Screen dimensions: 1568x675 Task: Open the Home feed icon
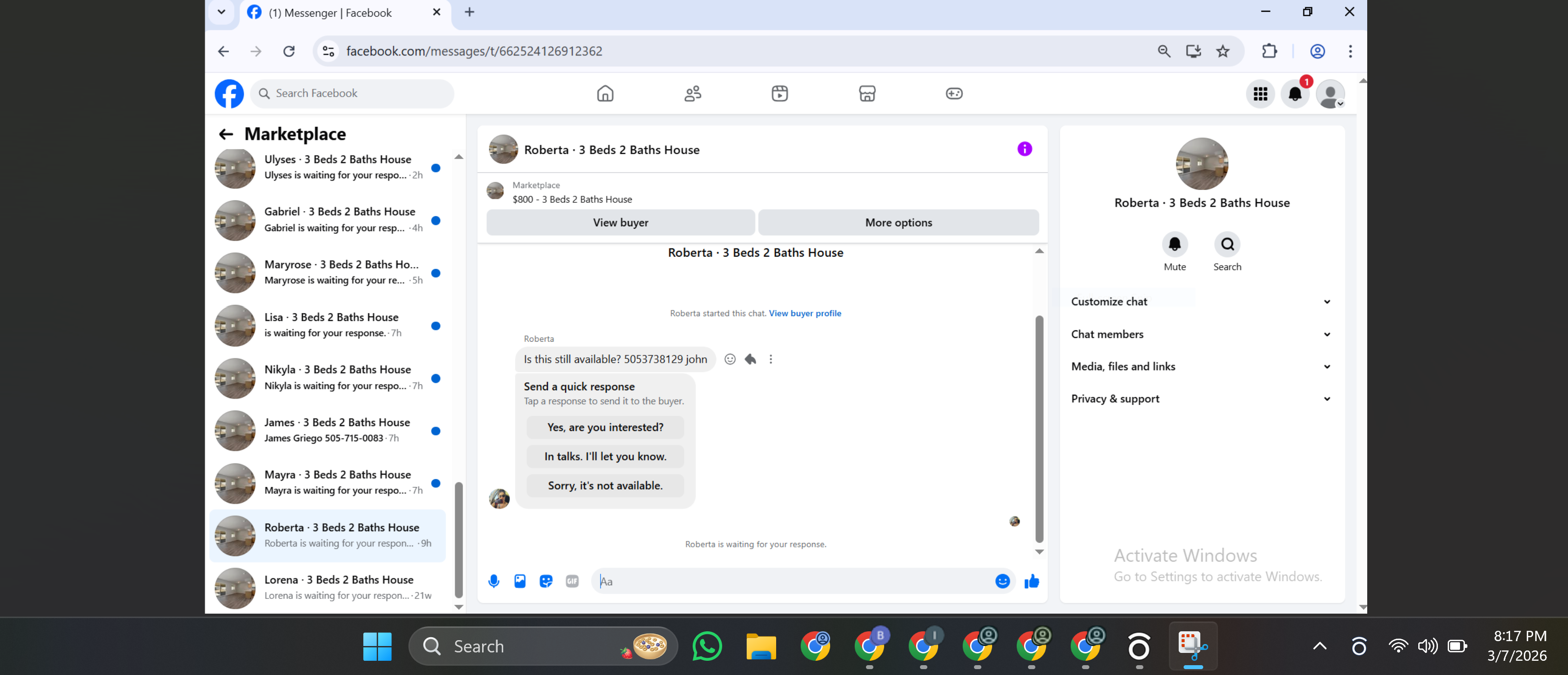pos(605,94)
